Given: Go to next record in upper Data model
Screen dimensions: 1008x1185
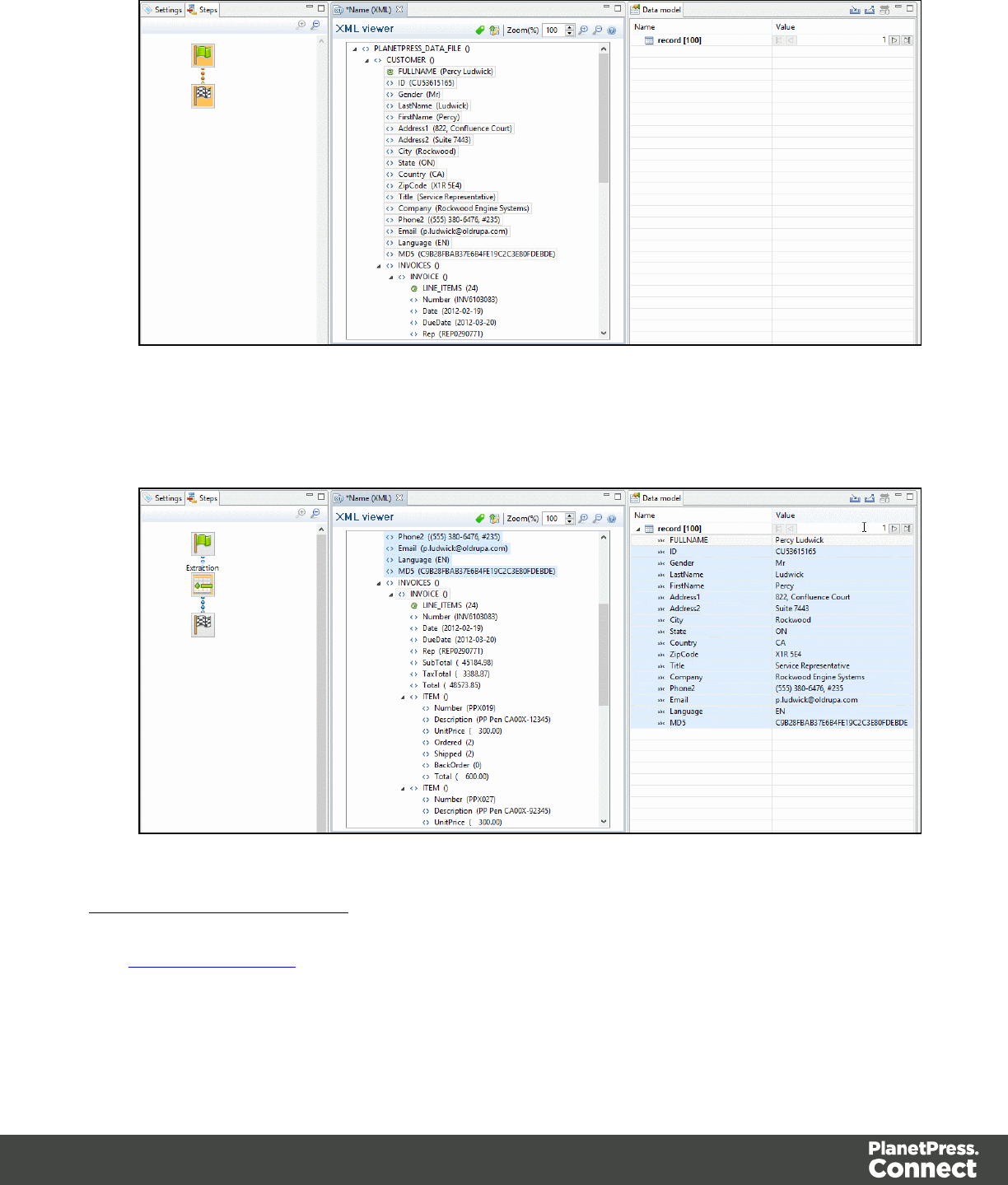Looking at the screenshot, I should coord(894,40).
